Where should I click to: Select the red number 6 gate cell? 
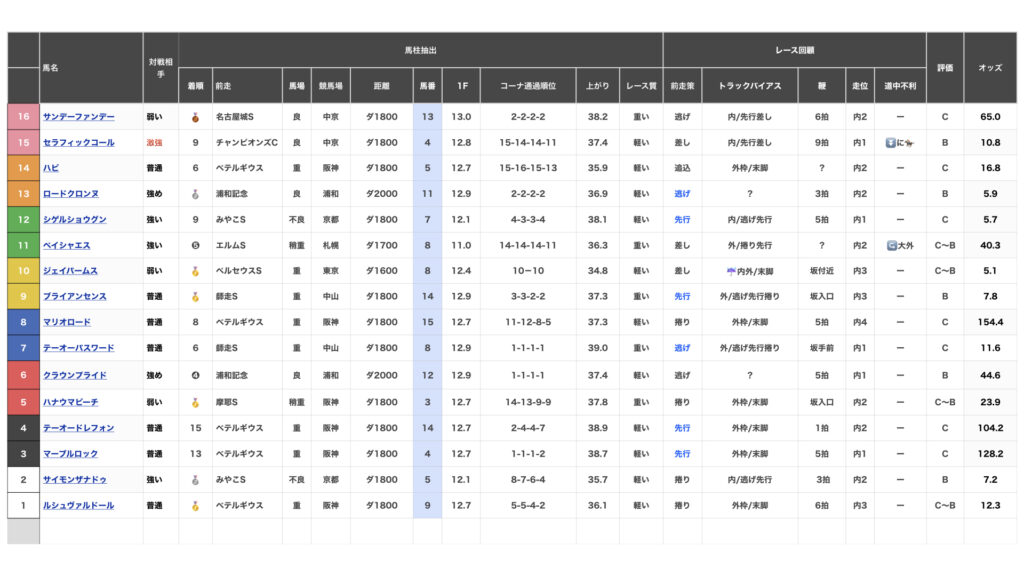click(23, 375)
